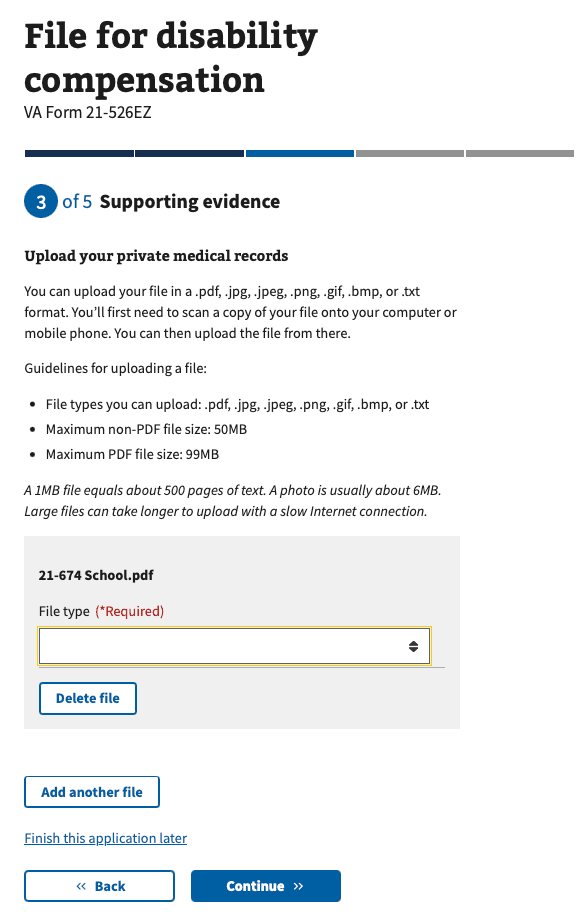Open the 'Finish this application later' link
The width and height of the screenshot is (586, 915).
coord(105,838)
